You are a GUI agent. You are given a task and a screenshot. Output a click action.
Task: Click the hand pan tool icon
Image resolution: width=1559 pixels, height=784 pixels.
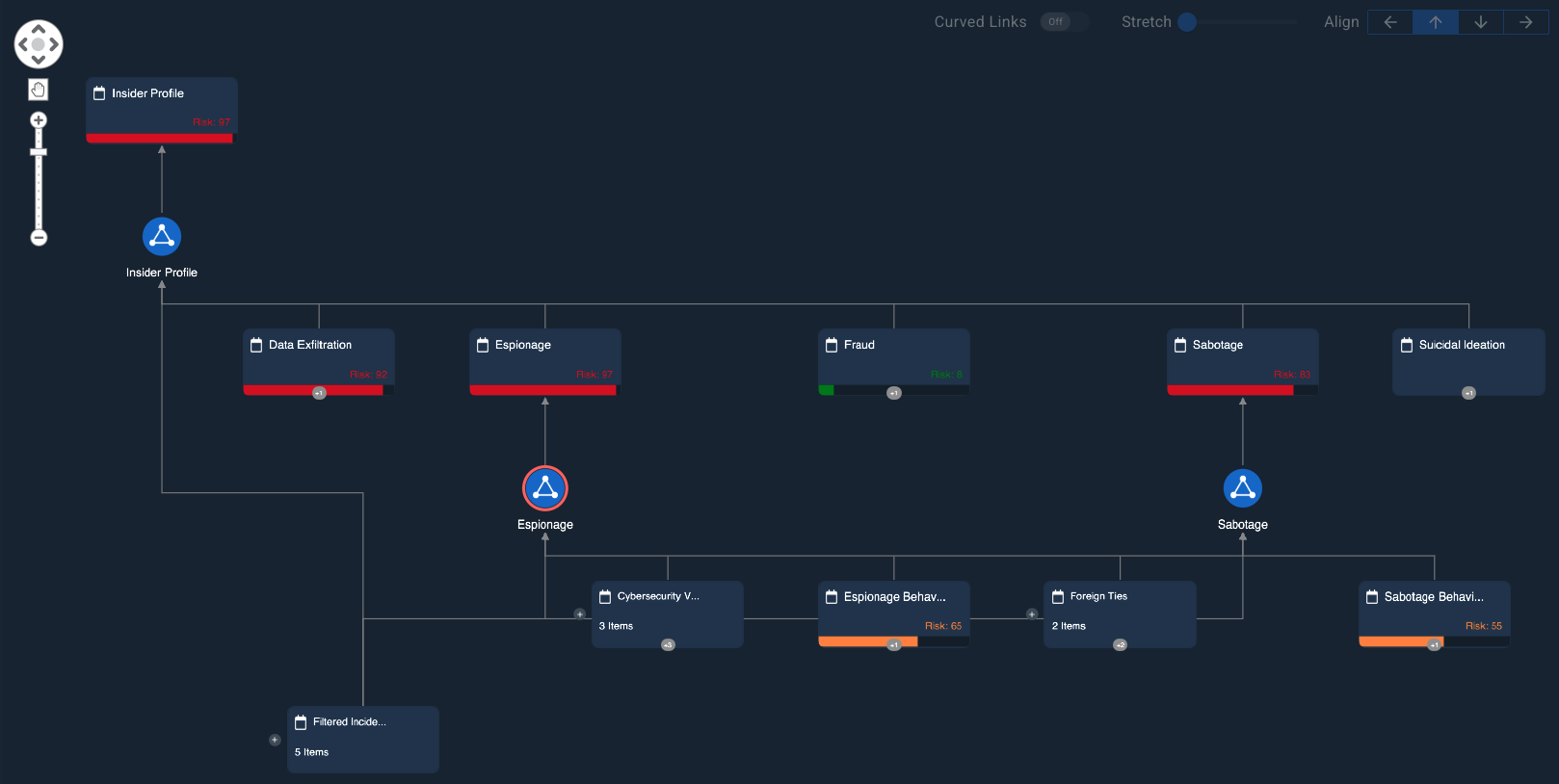point(39,90)
